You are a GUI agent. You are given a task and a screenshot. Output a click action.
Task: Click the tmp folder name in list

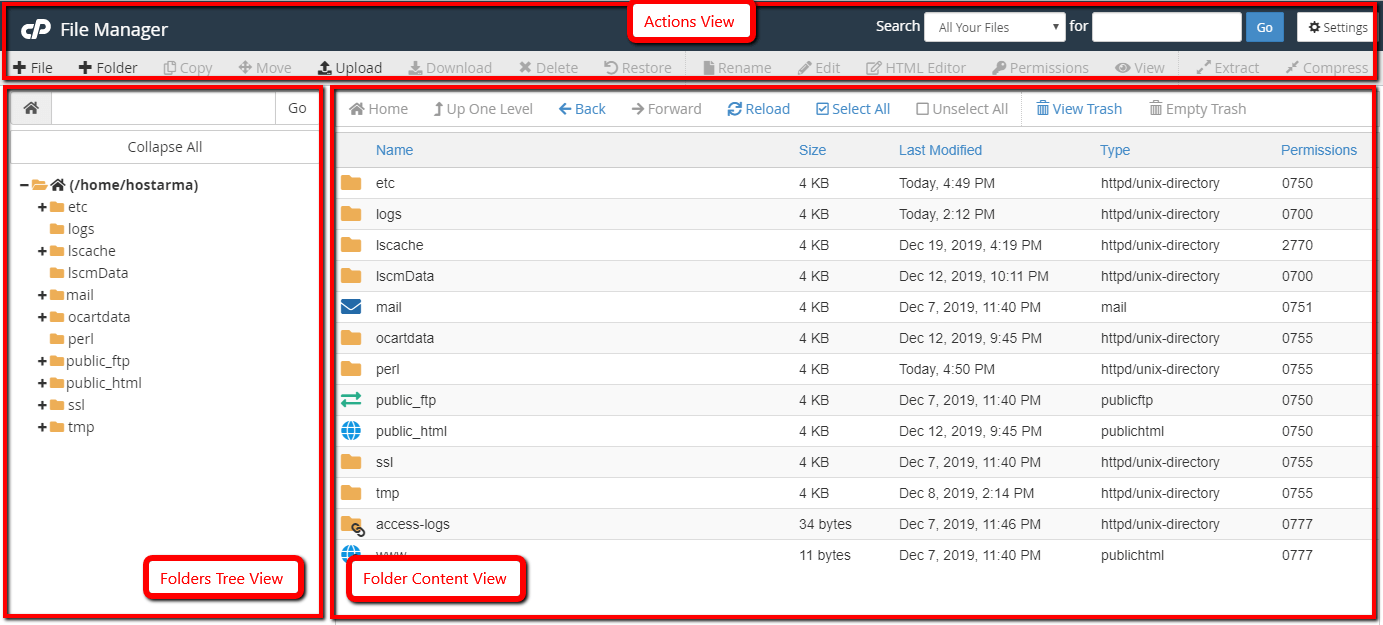387,493
